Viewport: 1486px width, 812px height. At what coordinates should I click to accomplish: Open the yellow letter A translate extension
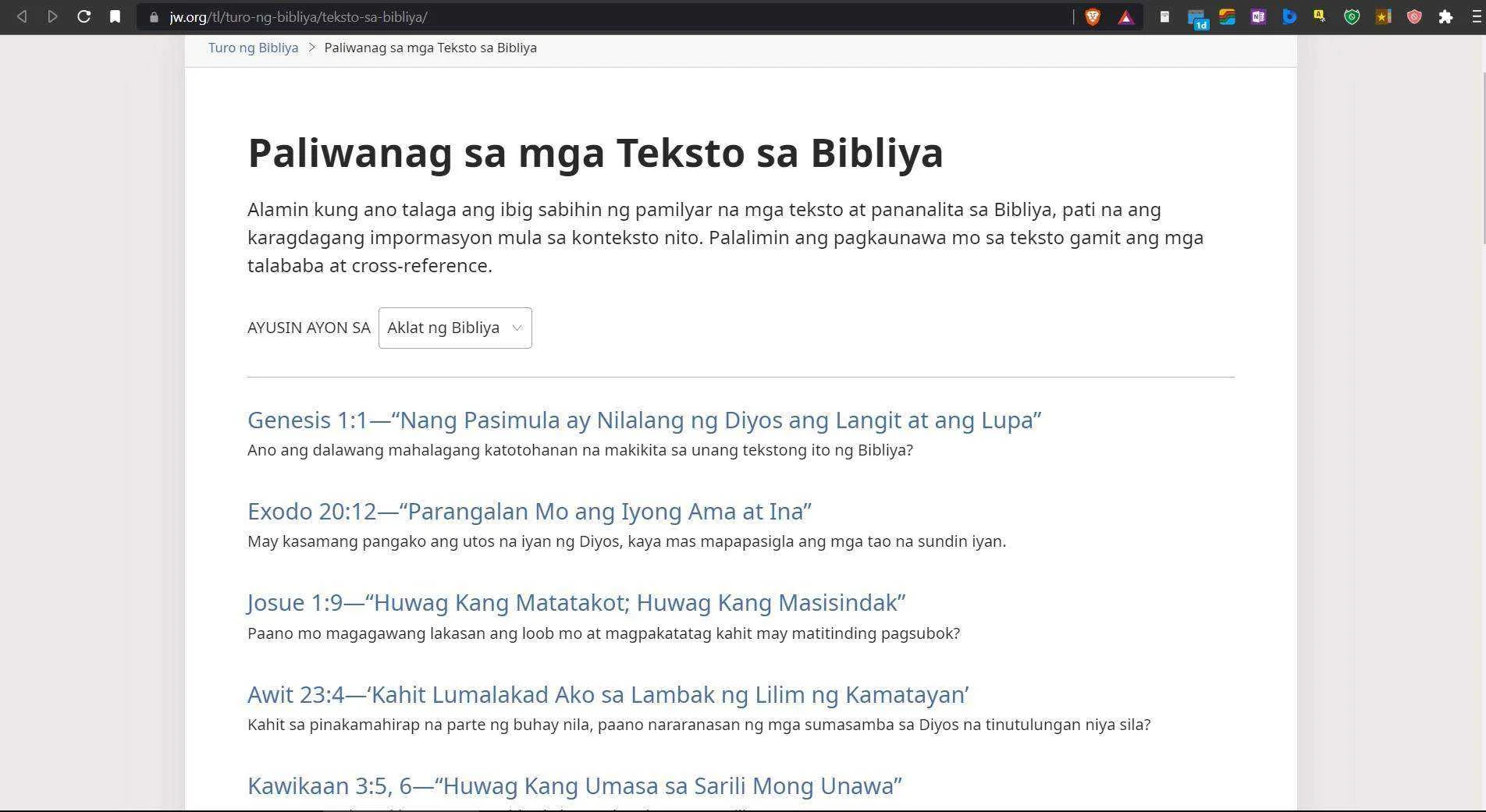[x=1320, y=16]
